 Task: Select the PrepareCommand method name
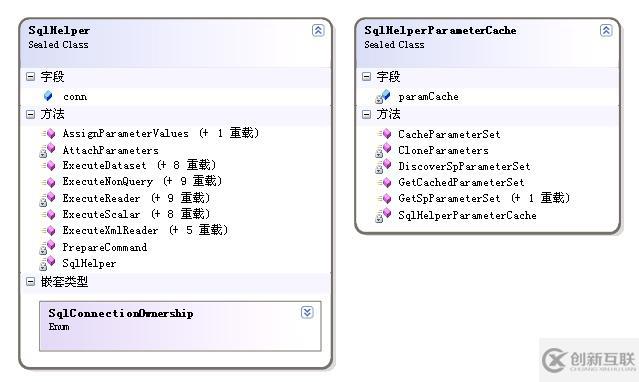click(105, 247)
